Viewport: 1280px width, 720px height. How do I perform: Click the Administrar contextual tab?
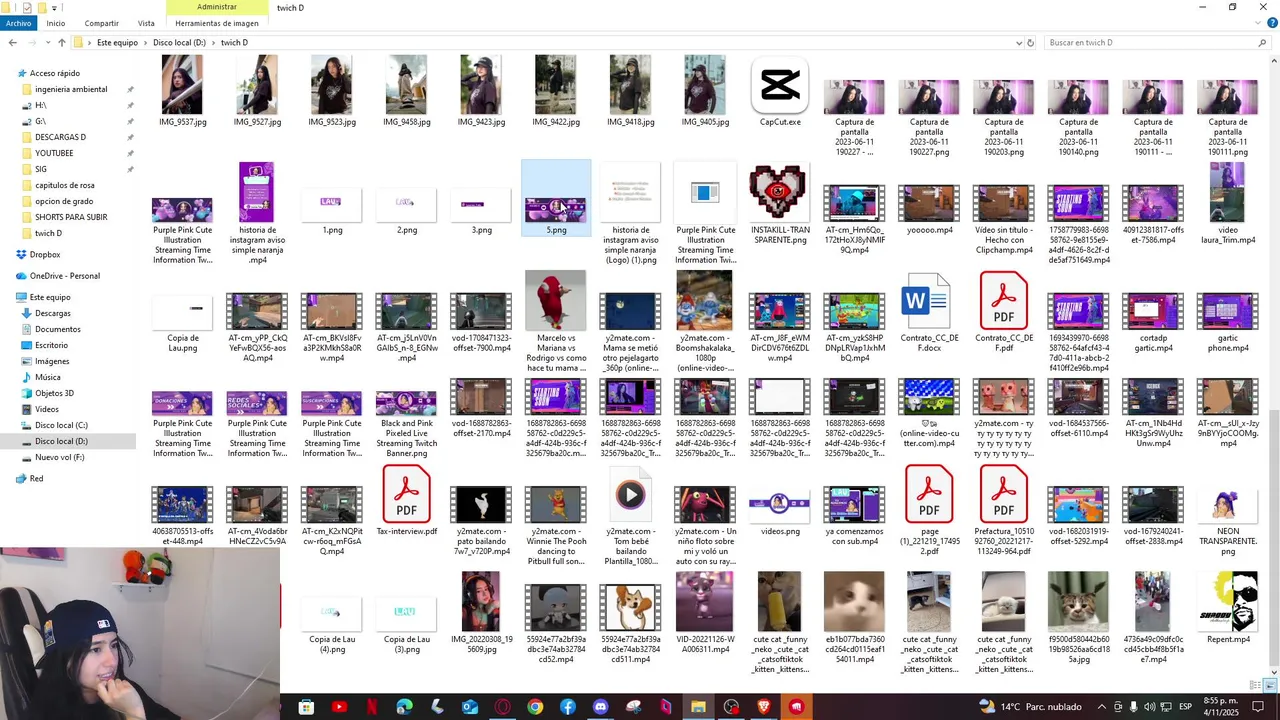pyautogui.click(x=217, y=7)
